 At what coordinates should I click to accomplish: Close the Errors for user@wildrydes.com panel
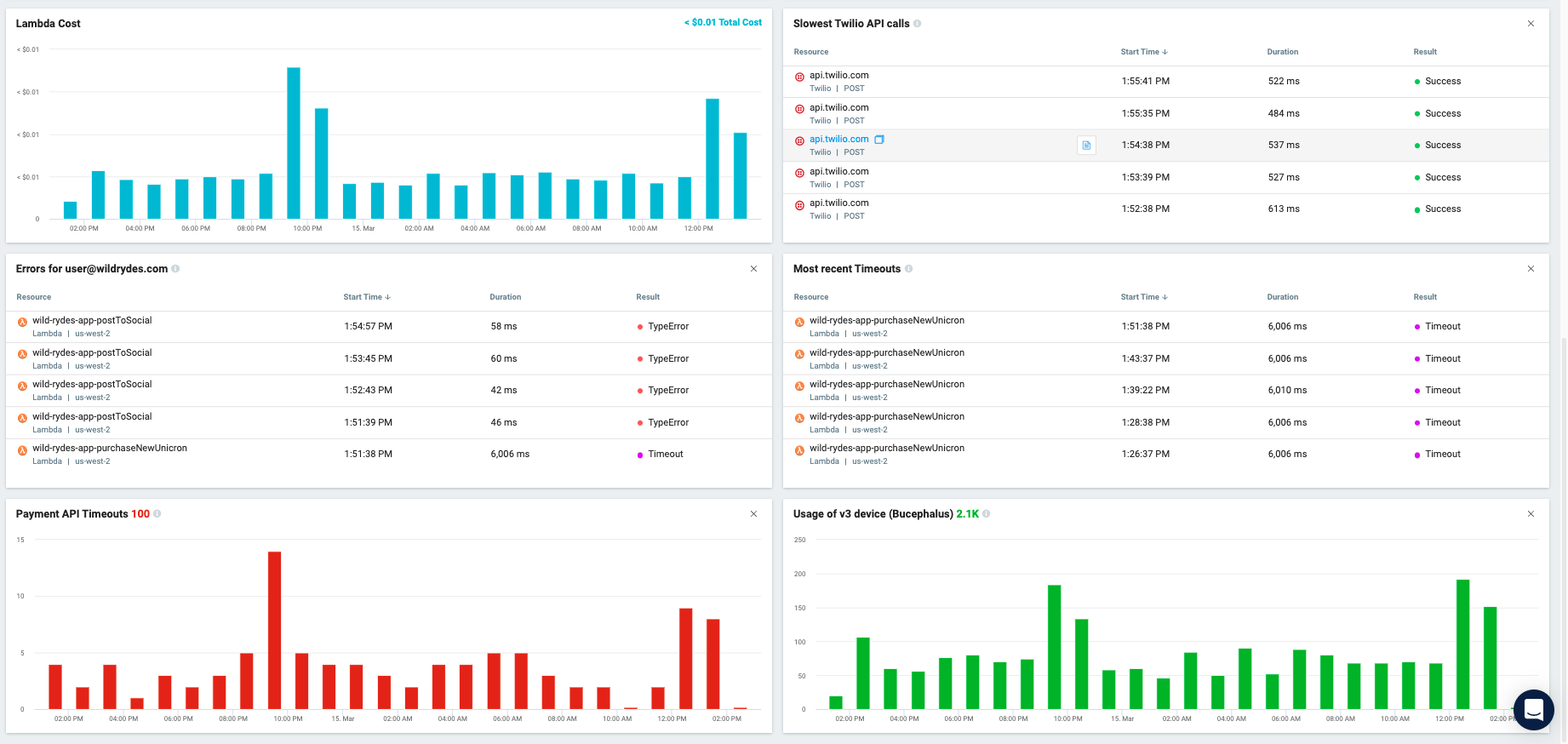pyautogui.click(x=753, y=269)
